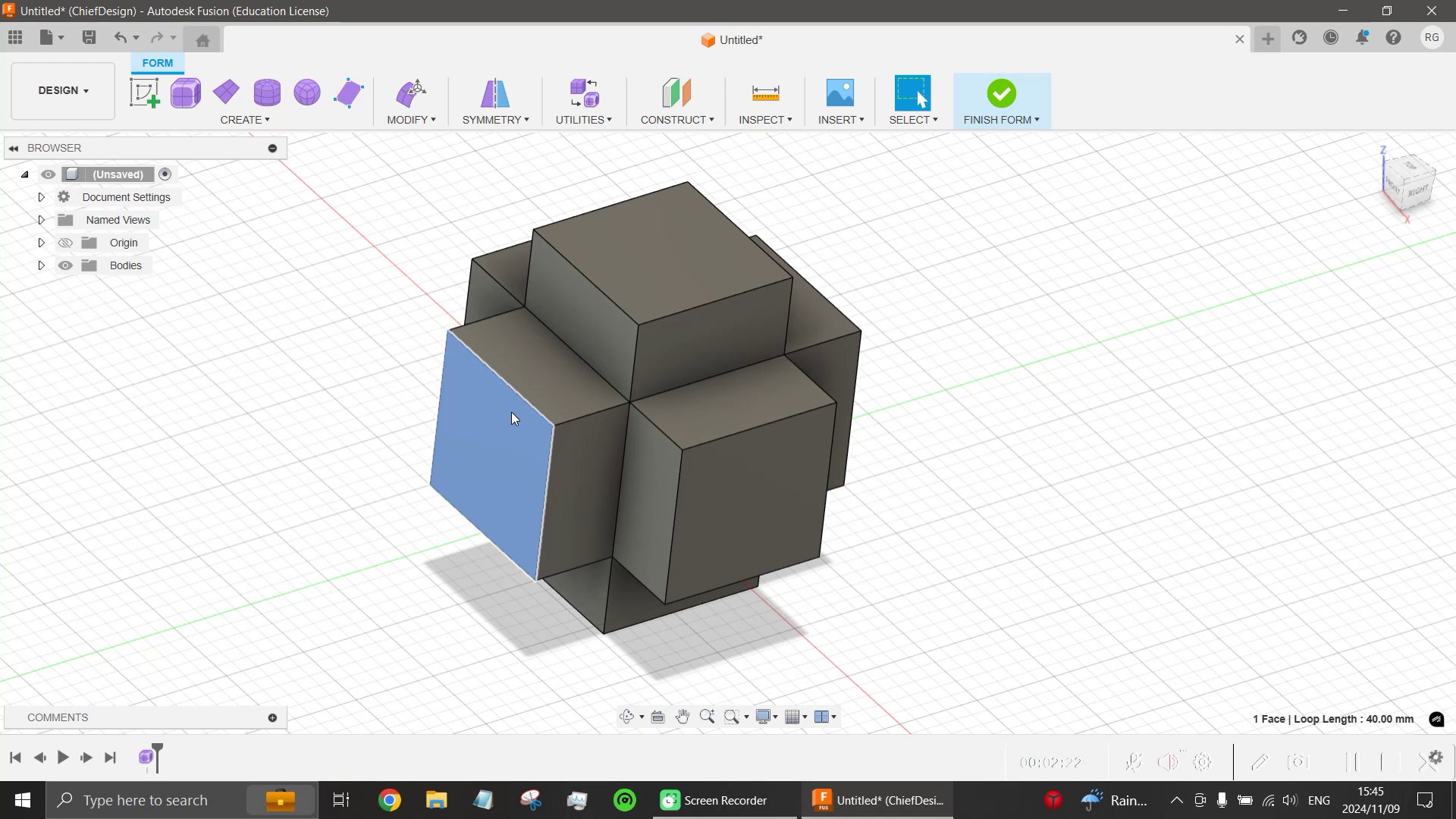This screenshot has width=1456, height=819.
Task: Open the Help question mark icon
Action: [x=1394, y=37]
